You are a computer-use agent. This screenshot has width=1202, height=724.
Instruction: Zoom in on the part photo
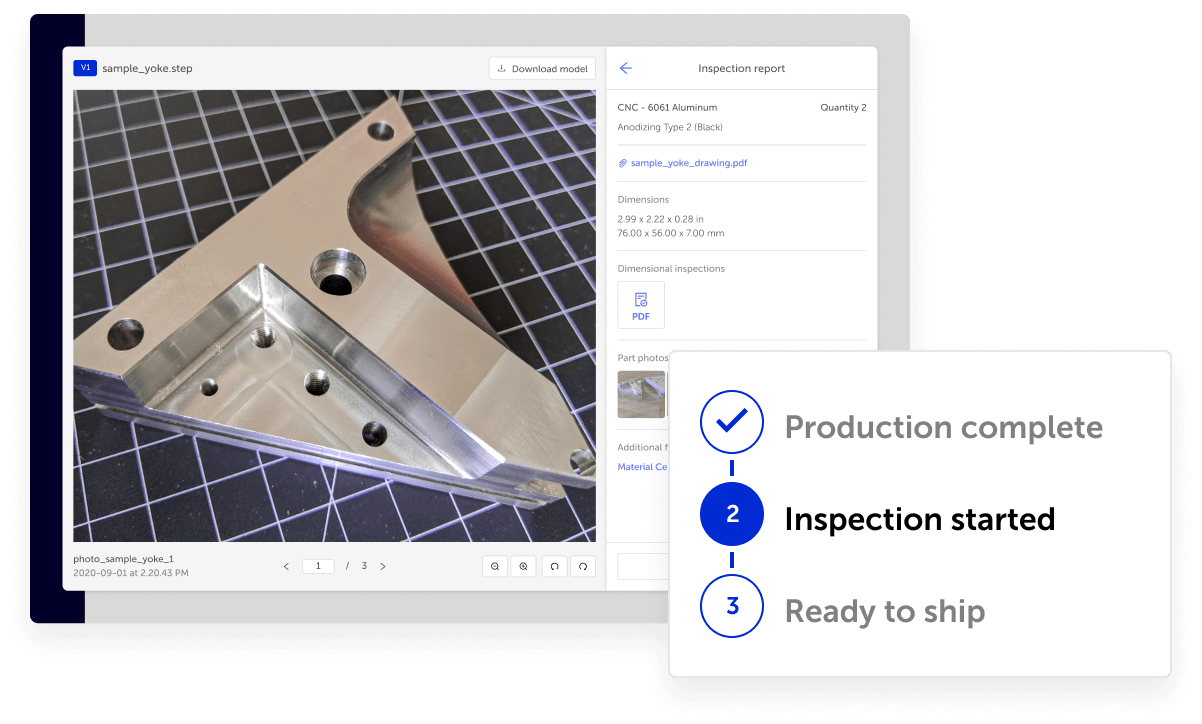pos(524,566)
